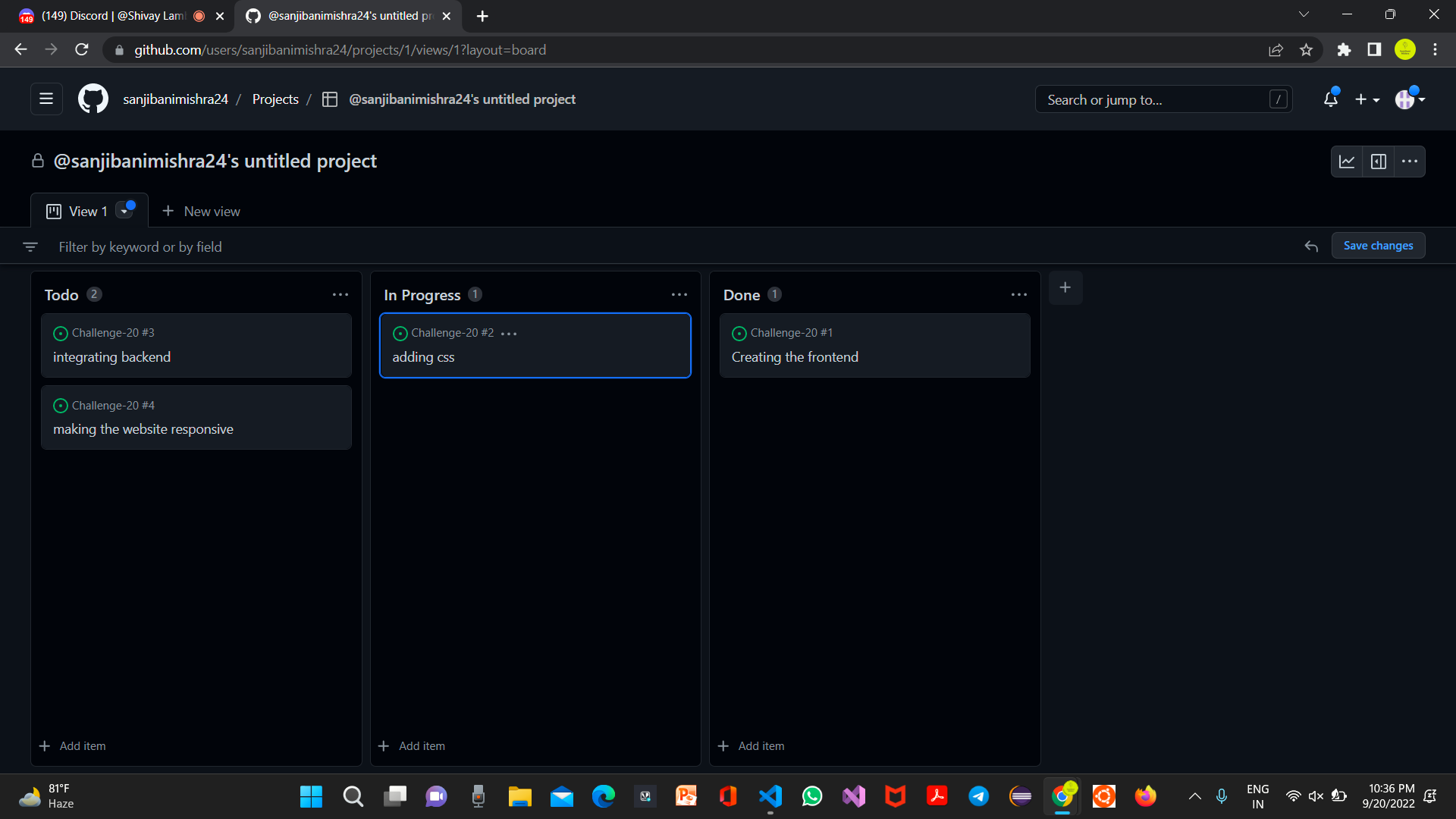
Task: Click the GitHub logo homepage icon
Action: click(93, 99)
